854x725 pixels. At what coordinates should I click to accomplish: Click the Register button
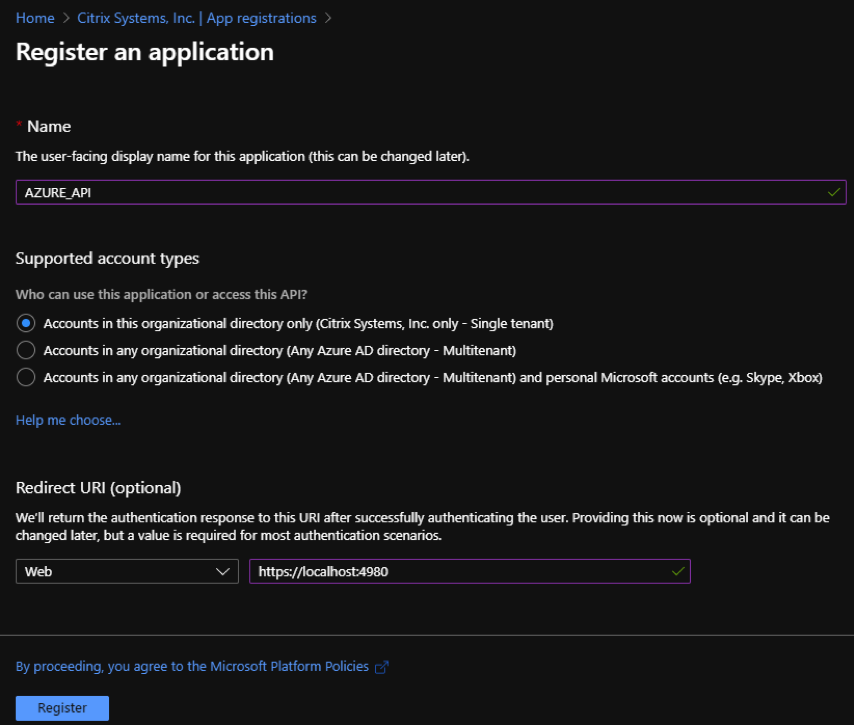pos(62,708)
